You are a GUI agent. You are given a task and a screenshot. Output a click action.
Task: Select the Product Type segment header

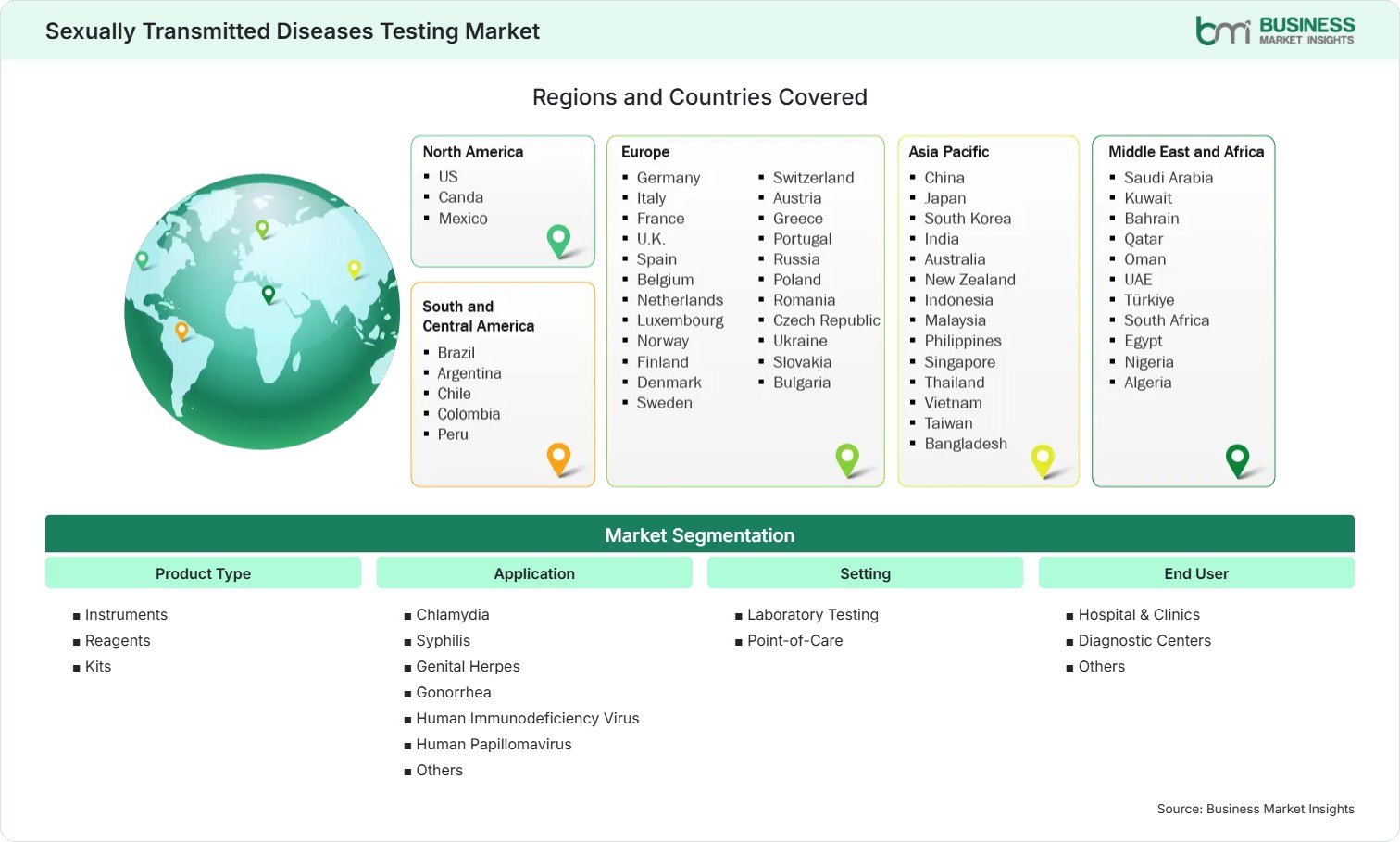pyautogui.click(x=203, y=573)
